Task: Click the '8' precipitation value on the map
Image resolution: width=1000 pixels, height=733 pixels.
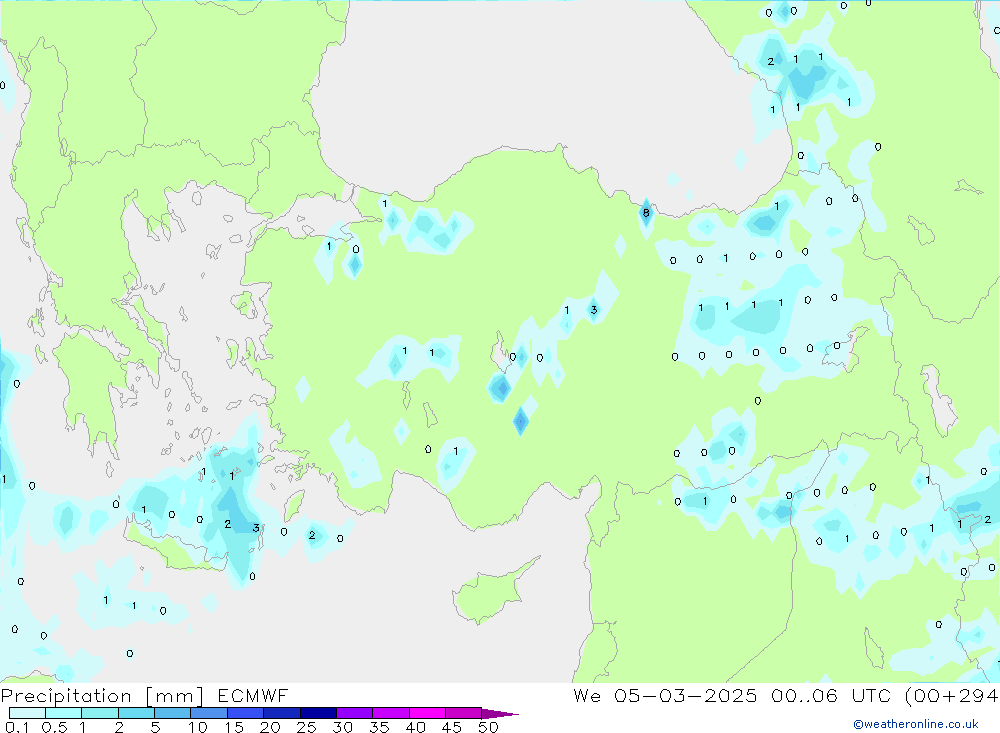Action: coord(646,213)
